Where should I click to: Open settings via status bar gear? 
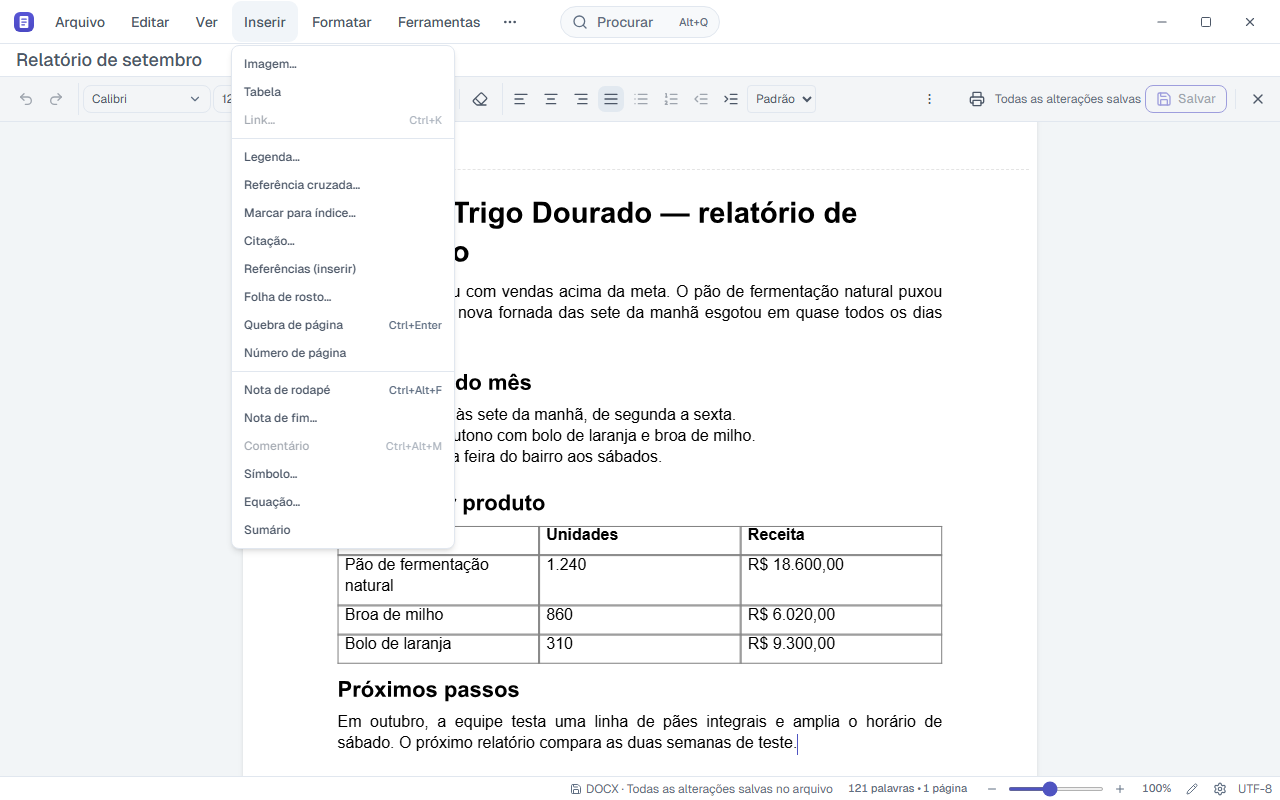pyautogui.click(x=1220, y=789)
